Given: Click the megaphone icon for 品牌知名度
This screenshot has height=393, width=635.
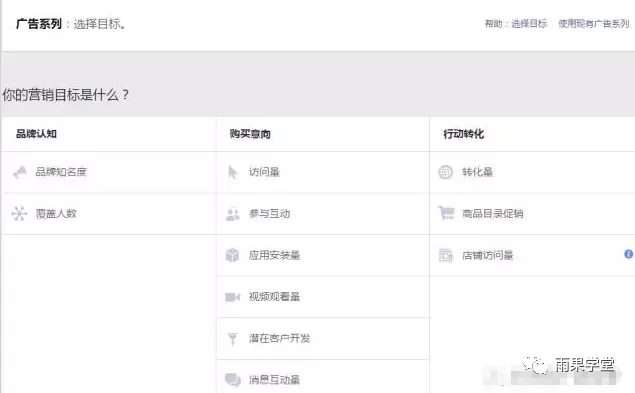Looking at the screenshot, I should point(19,172).
